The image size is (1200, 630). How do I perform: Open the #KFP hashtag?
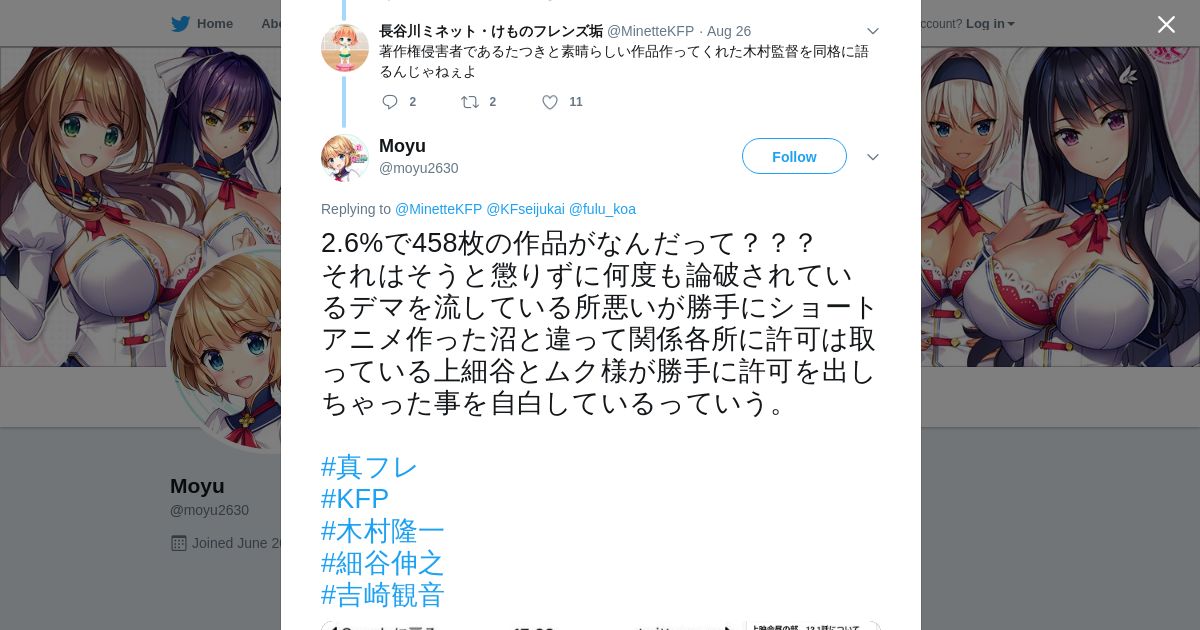click(x=355, y=499)
